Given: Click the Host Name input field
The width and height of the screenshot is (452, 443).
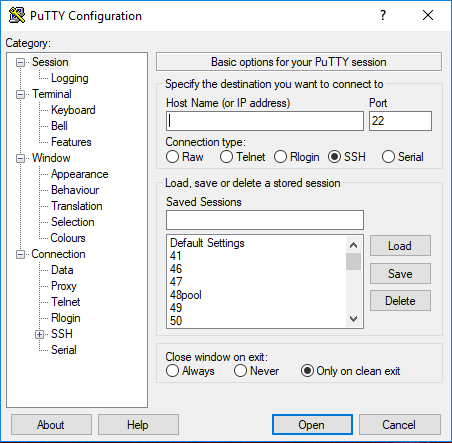Looking at the screenshot, I should [265, 121].
